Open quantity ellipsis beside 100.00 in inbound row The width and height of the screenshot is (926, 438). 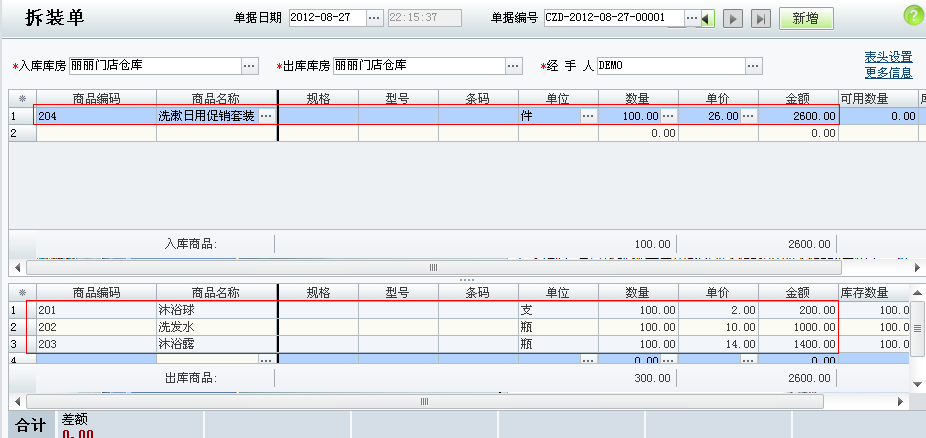click(x=668, y=116)
